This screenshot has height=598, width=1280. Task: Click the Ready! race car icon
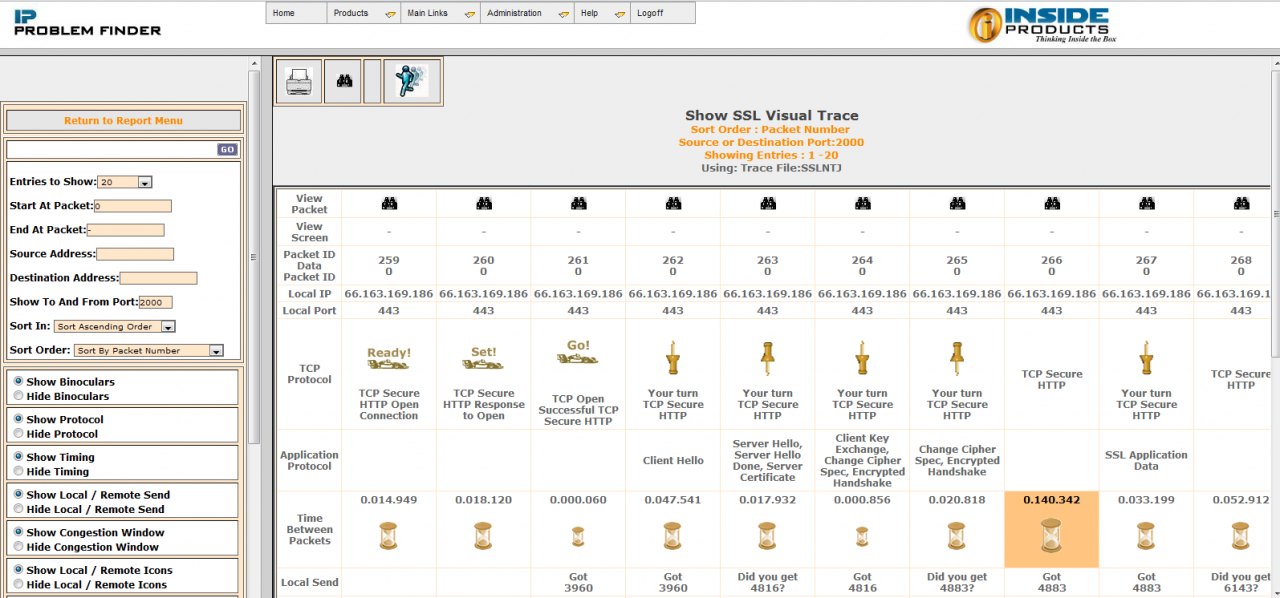[389, 358]
